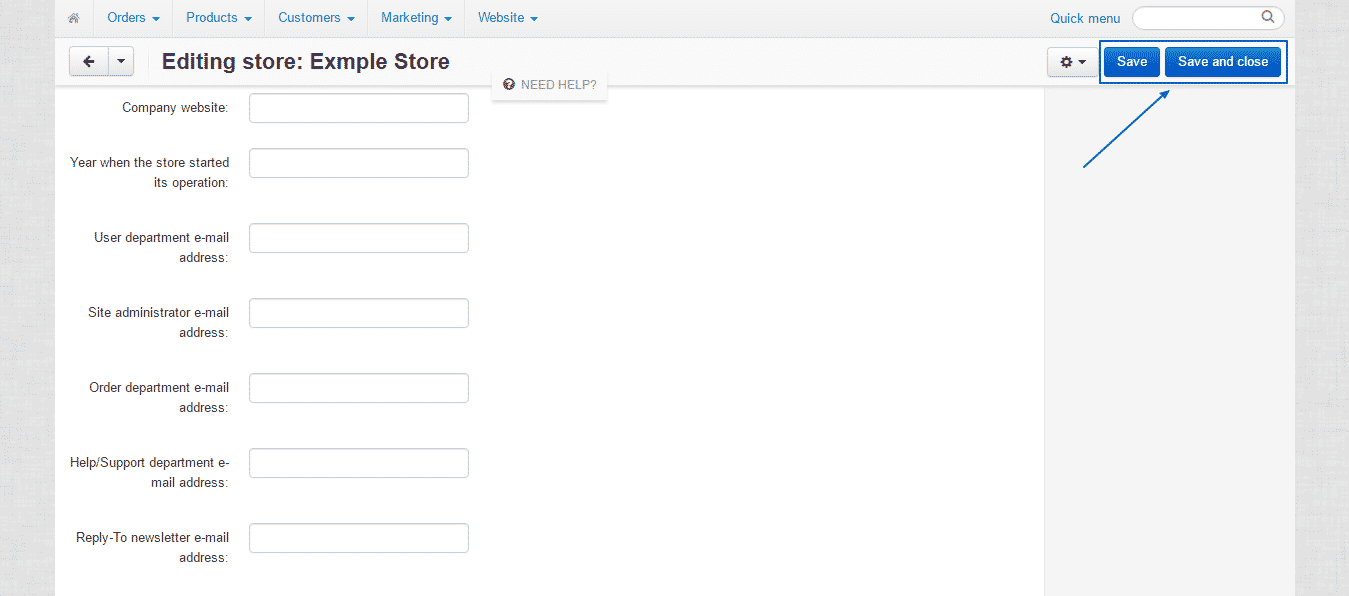Click the Site administrator e-mail field
1349x596 pixels.
(x=359, y=313)
